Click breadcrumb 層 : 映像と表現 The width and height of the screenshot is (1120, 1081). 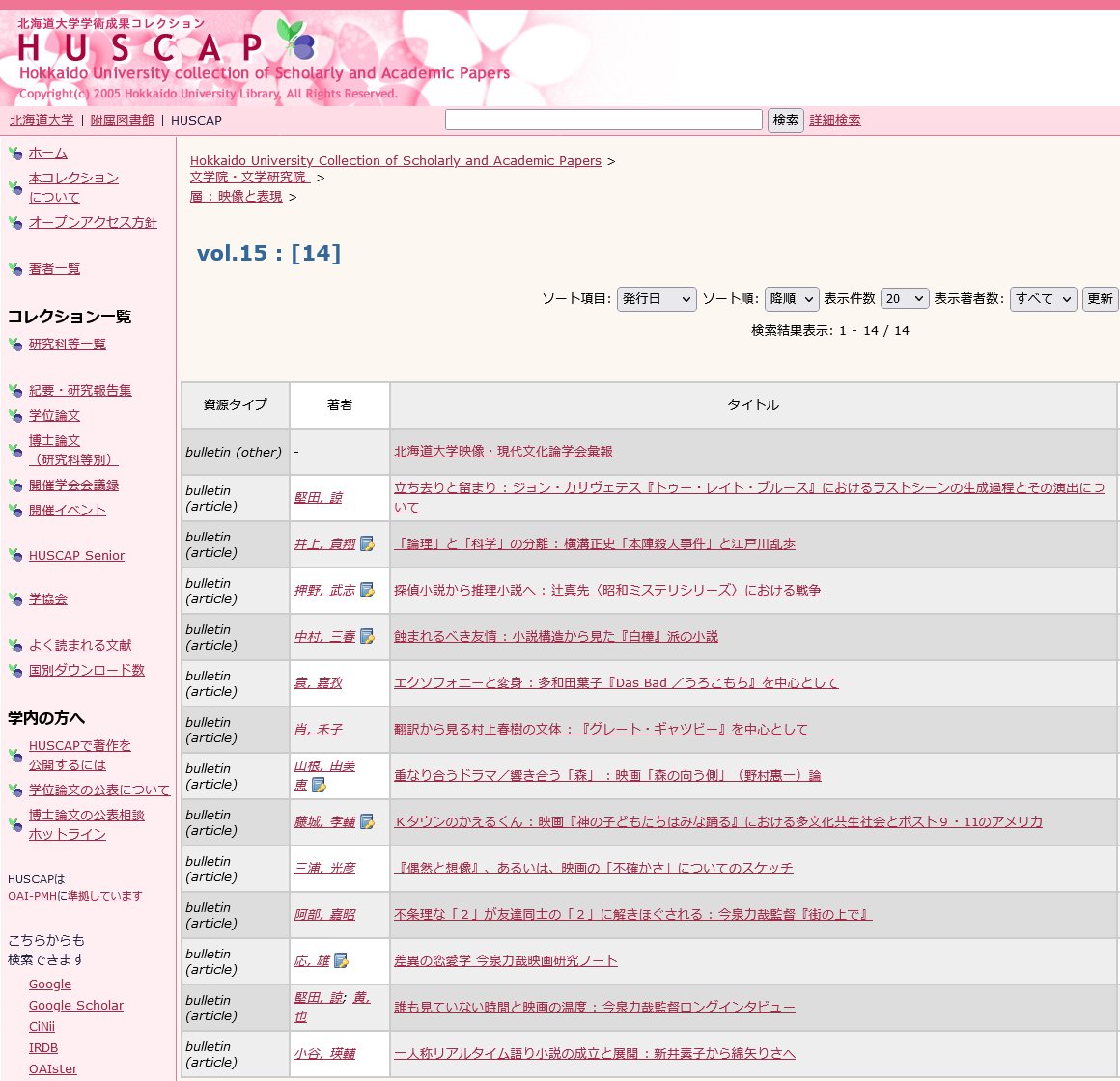(237, 196)
